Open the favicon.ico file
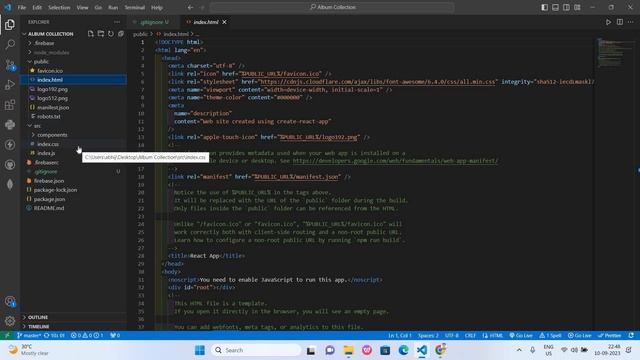The image size is (640, 360). pyautogui.click(x=73, y=71)
